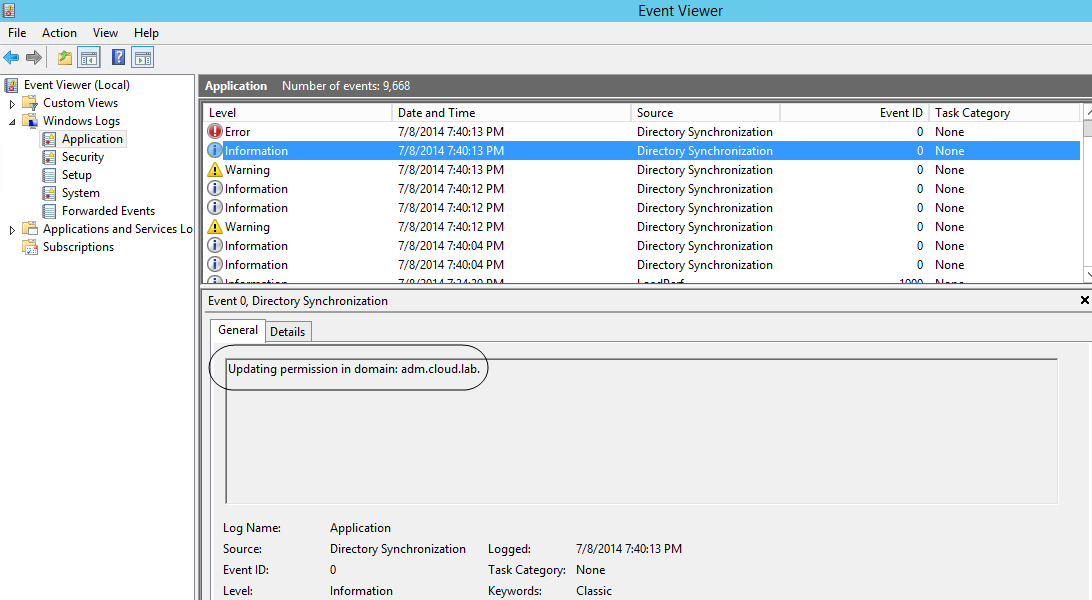
Task: Click the Up one level folder icon
Action: pyautogui.click(x=65, y=58)
